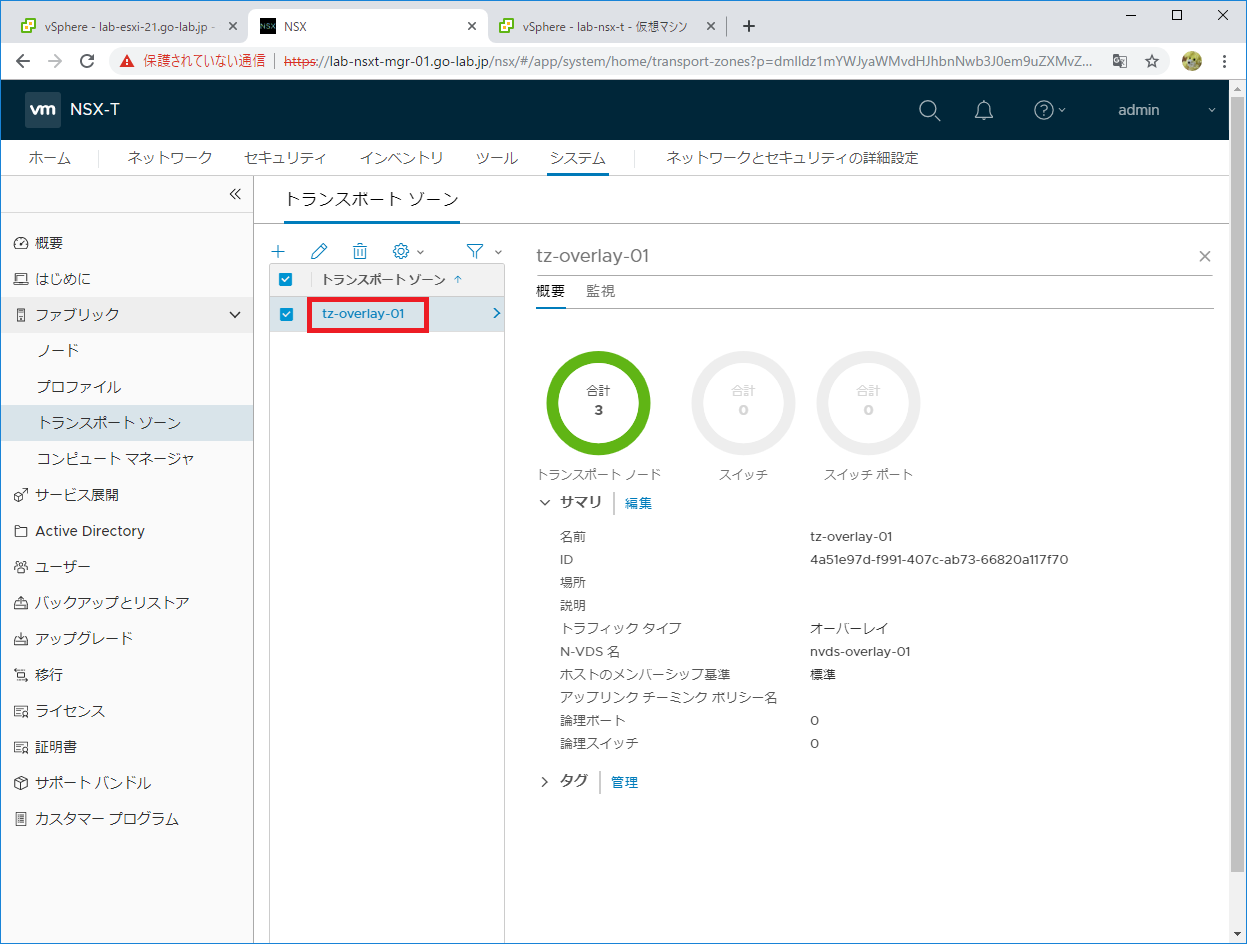Expand the タグ section
This screenshot has height=944, width=1247.
pyautogui.click(x=545, y=782)
